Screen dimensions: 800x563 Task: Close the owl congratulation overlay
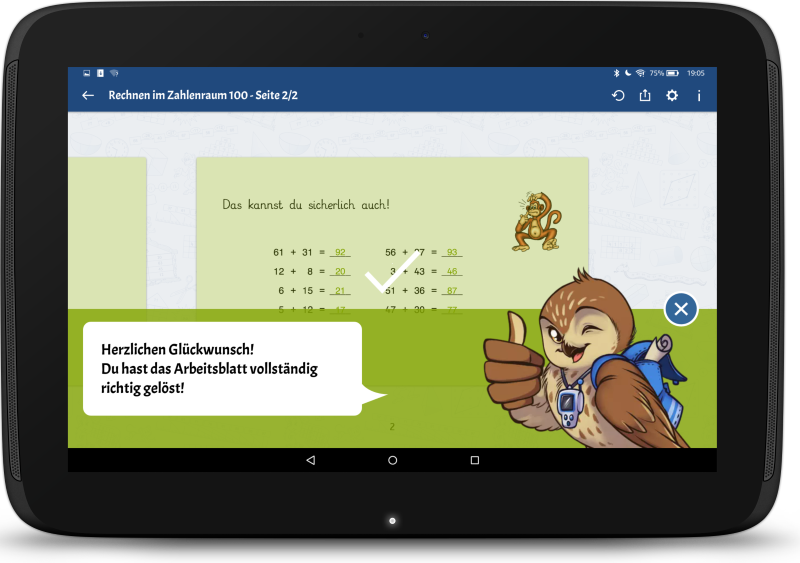coord(681,309)
